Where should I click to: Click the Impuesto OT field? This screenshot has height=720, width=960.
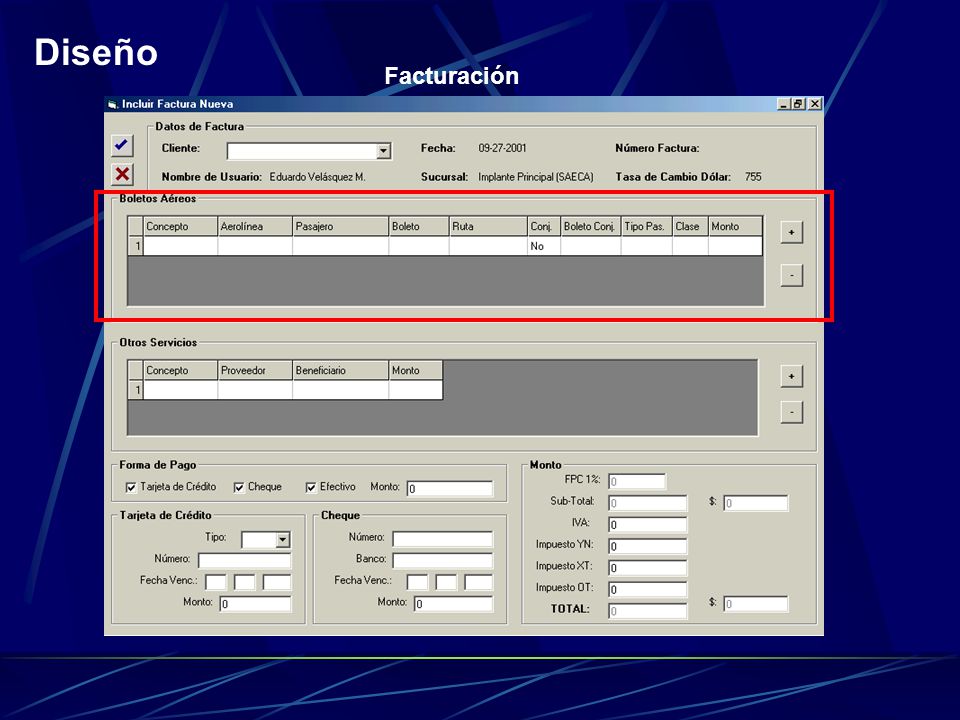coord(648,590)
